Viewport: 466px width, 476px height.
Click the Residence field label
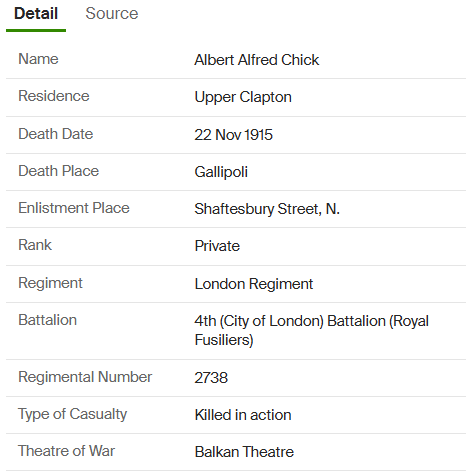[x=54, y=96]
